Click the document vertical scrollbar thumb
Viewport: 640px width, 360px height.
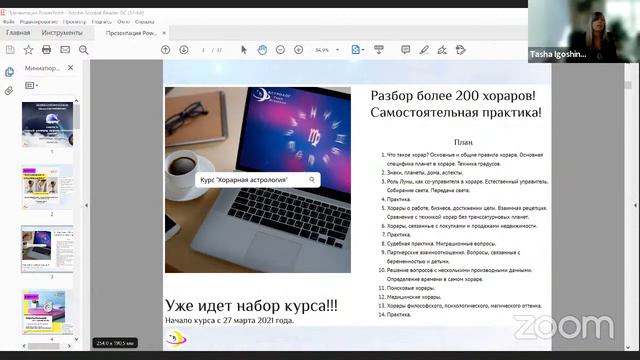pyautogui.click(x=628, y=84)
